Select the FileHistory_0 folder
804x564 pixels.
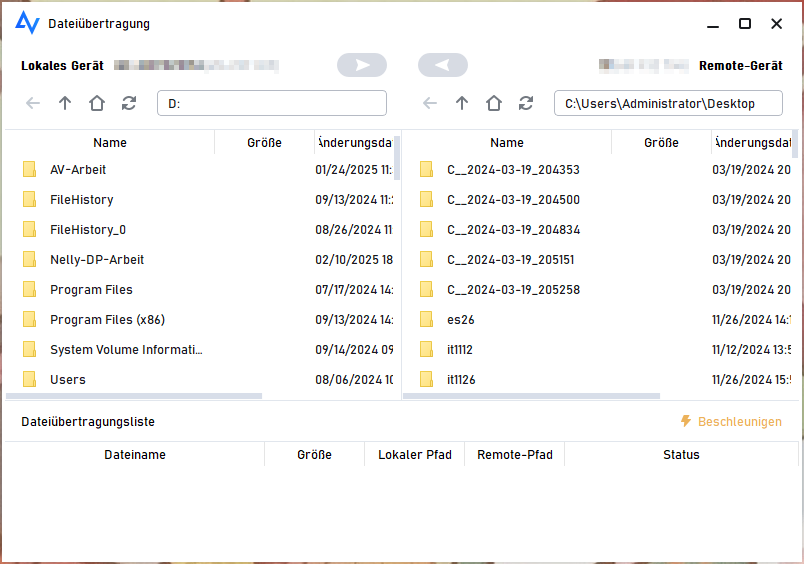click(x=200, y=230)
